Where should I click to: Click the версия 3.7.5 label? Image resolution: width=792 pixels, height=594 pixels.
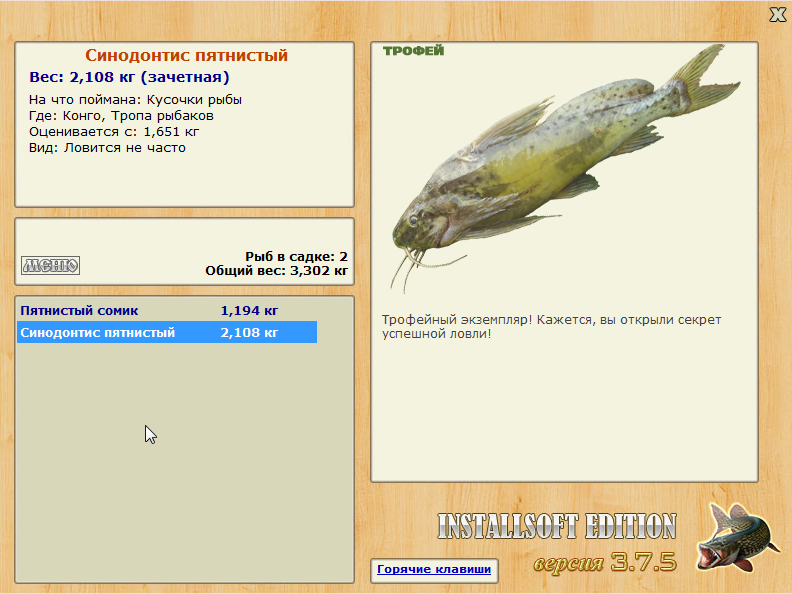[x=605, y=562]
